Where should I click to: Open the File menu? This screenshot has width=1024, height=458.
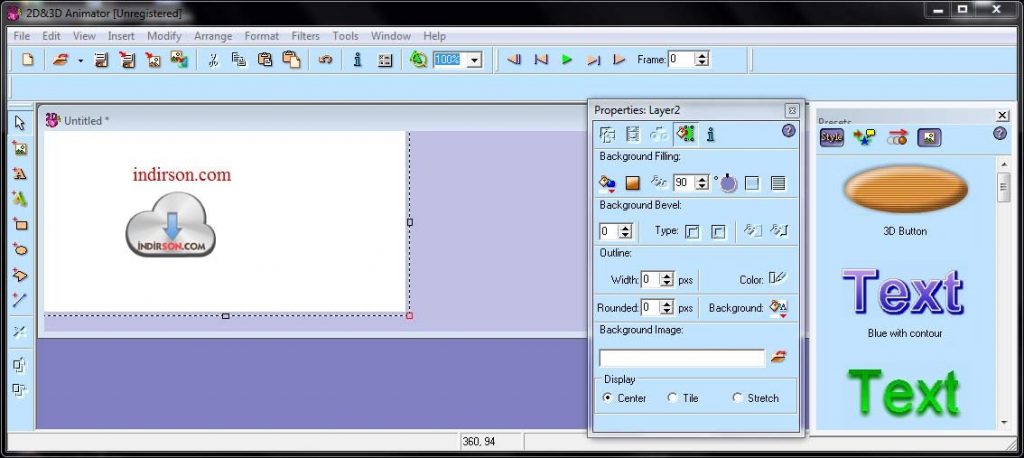tap(22, 36)
